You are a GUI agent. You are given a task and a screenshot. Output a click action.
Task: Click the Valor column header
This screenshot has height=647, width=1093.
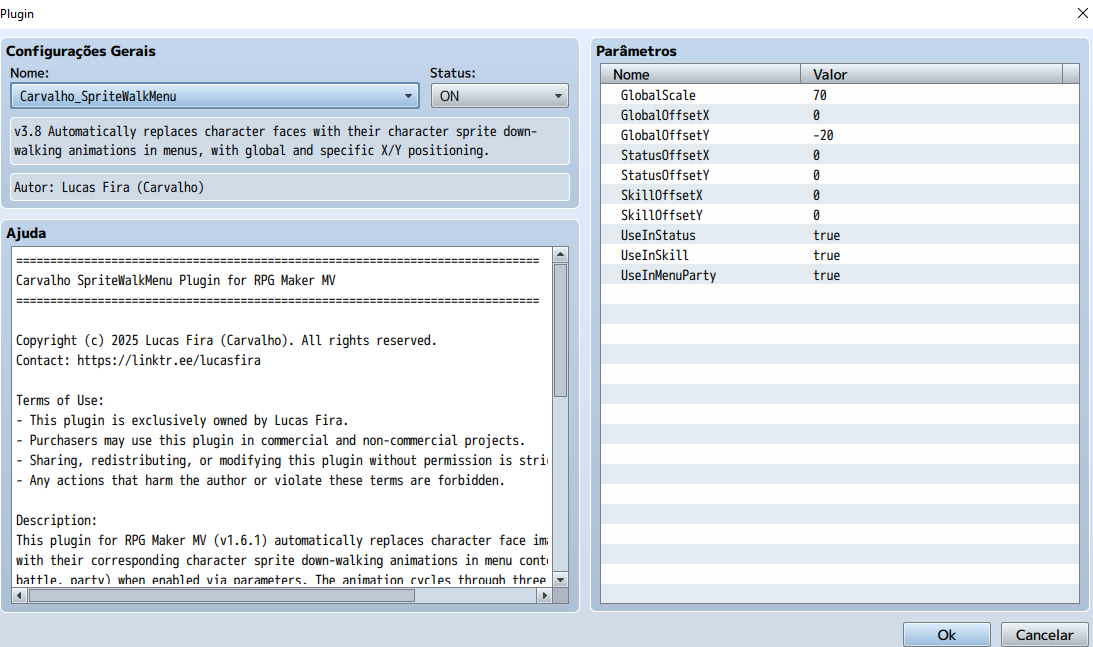tap(931, 75)
